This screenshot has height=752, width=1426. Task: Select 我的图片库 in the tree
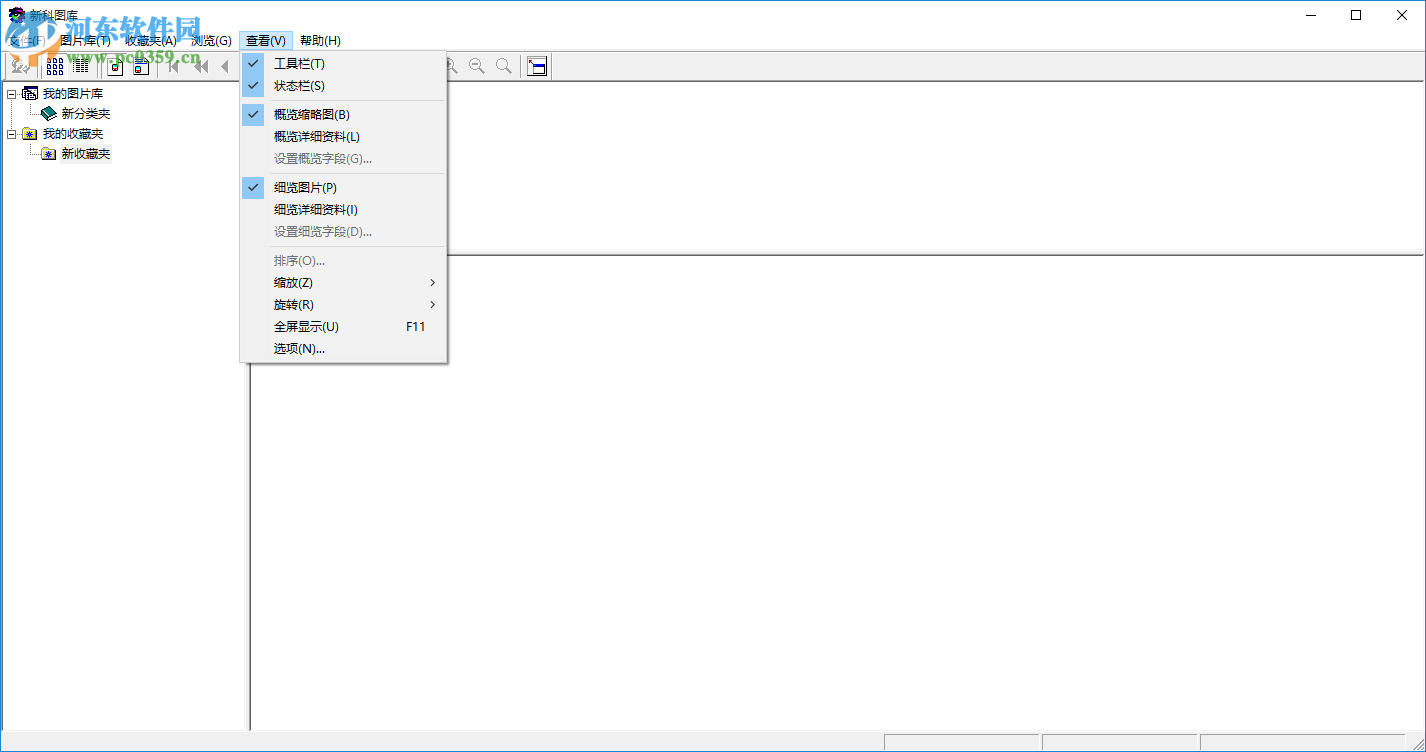tap(72, 94)
